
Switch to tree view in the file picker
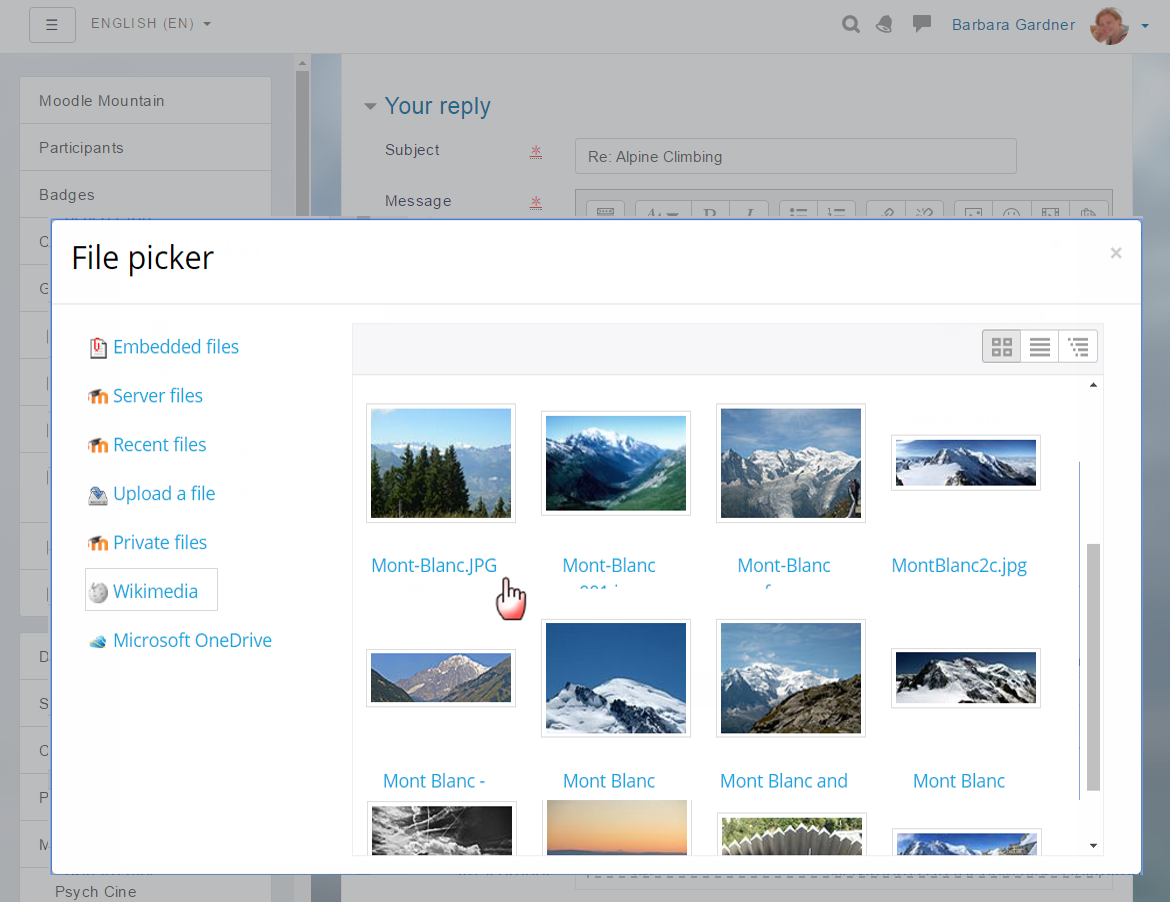coord(1078,347)
